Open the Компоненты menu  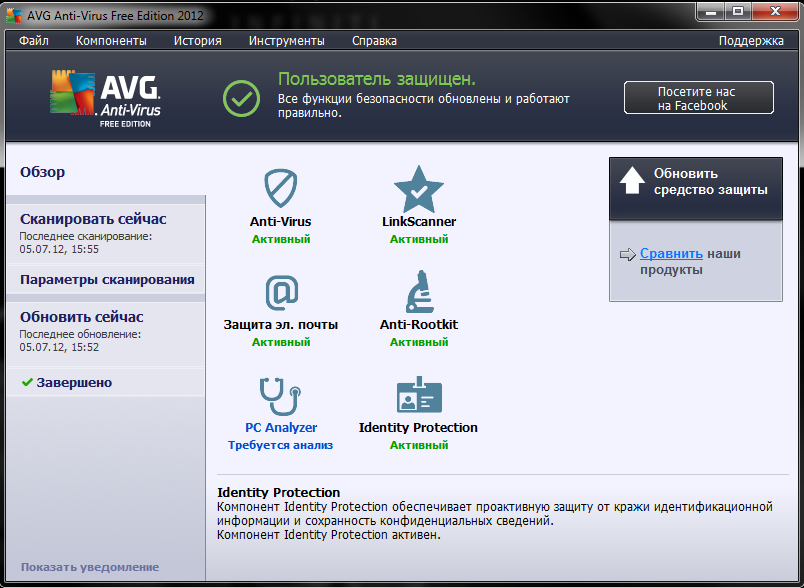tap(111, 40)
